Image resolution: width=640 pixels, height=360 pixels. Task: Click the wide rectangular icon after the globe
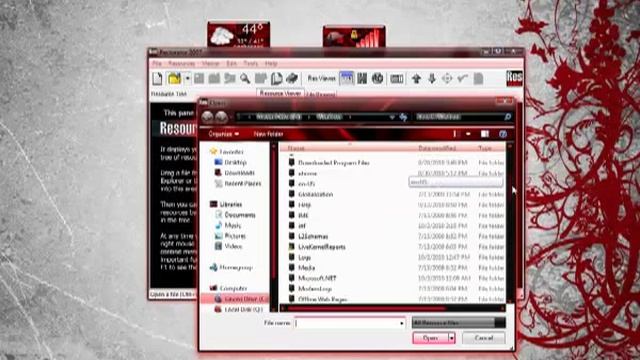(x=396, y=78)
